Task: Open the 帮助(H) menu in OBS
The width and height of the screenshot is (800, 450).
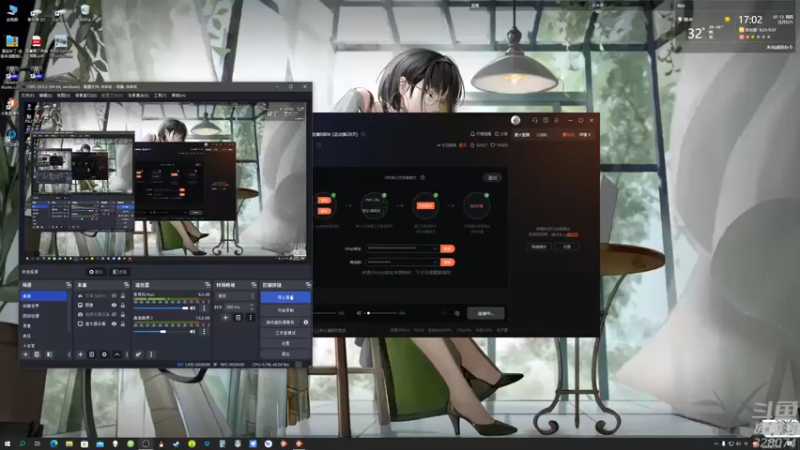Action: click(179, 95)
